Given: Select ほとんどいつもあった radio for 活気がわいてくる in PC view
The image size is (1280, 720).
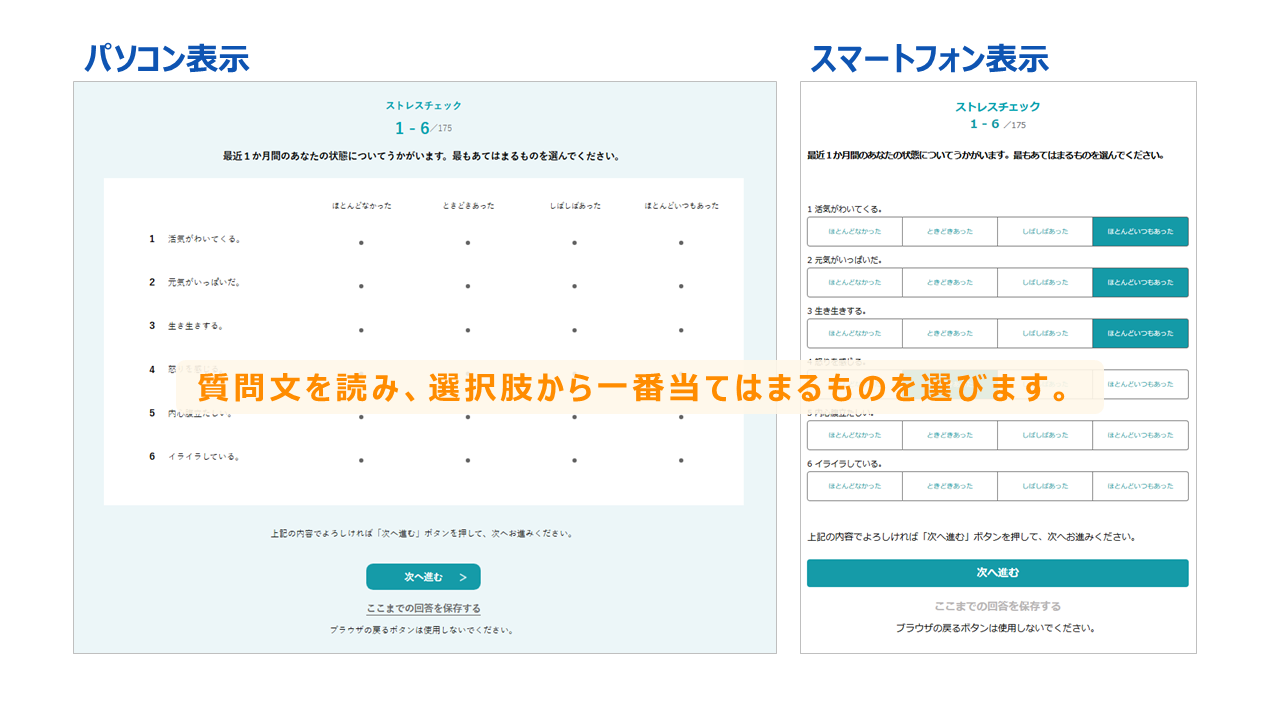Looking at the screenshot, I should pyautogui.click(x=681, y=243).
